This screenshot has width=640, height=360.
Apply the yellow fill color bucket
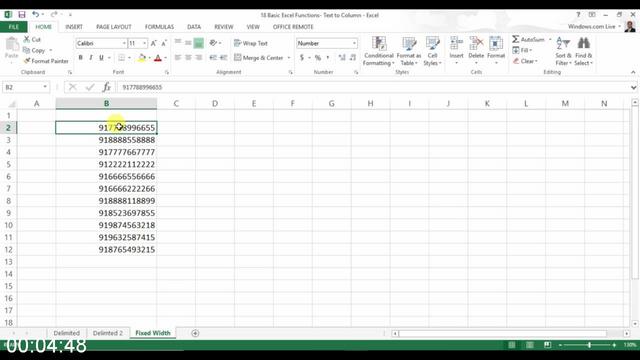(142, 58)
